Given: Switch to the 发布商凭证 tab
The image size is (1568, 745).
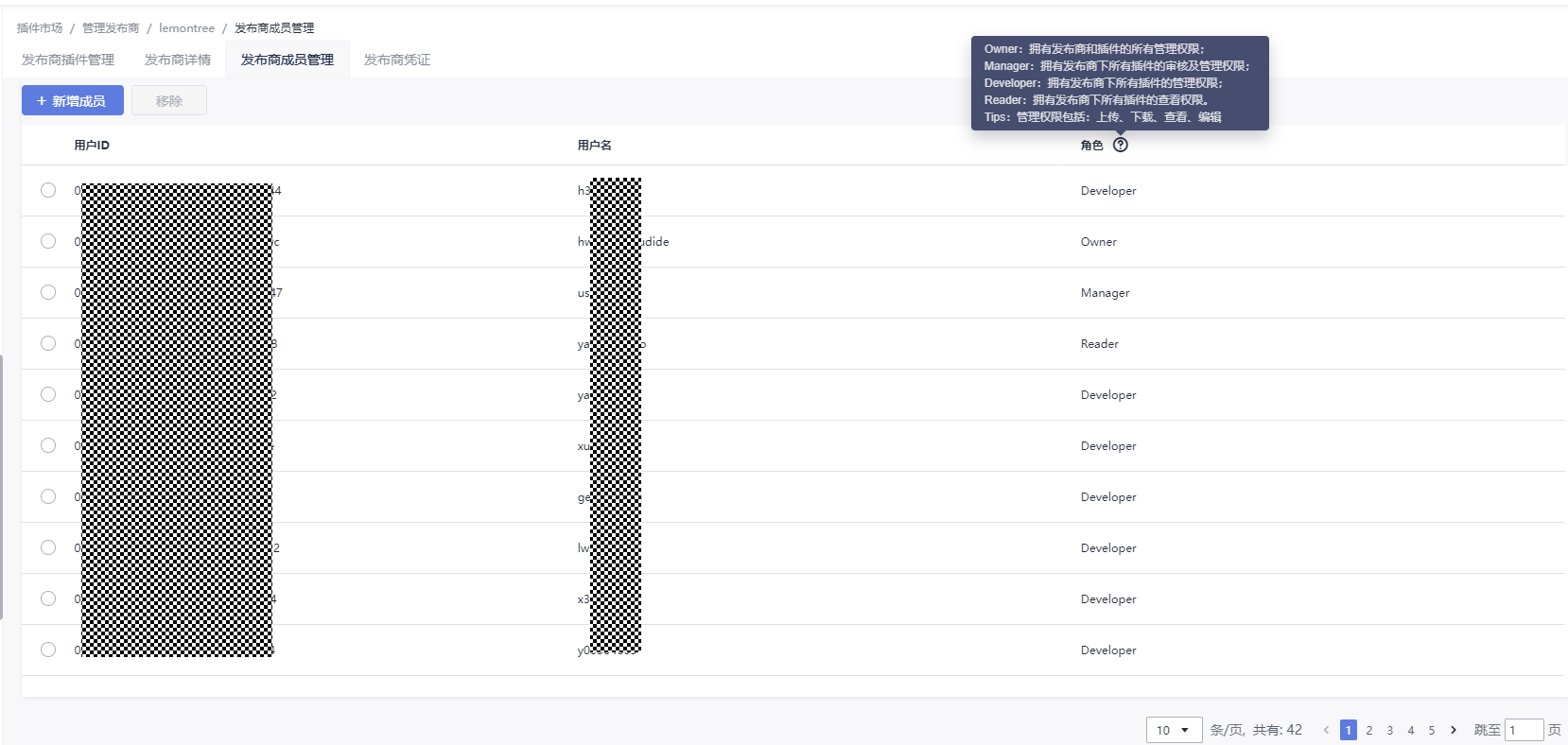Looking at the screenshot, I should (397, 60).
